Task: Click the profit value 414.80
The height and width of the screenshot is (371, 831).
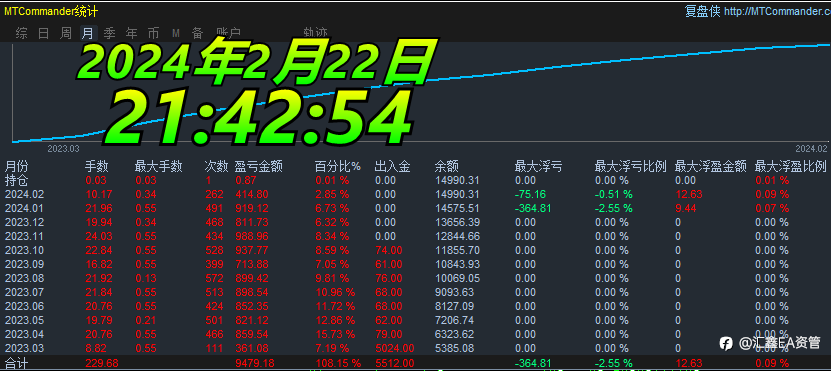Action: coord(251,195)
